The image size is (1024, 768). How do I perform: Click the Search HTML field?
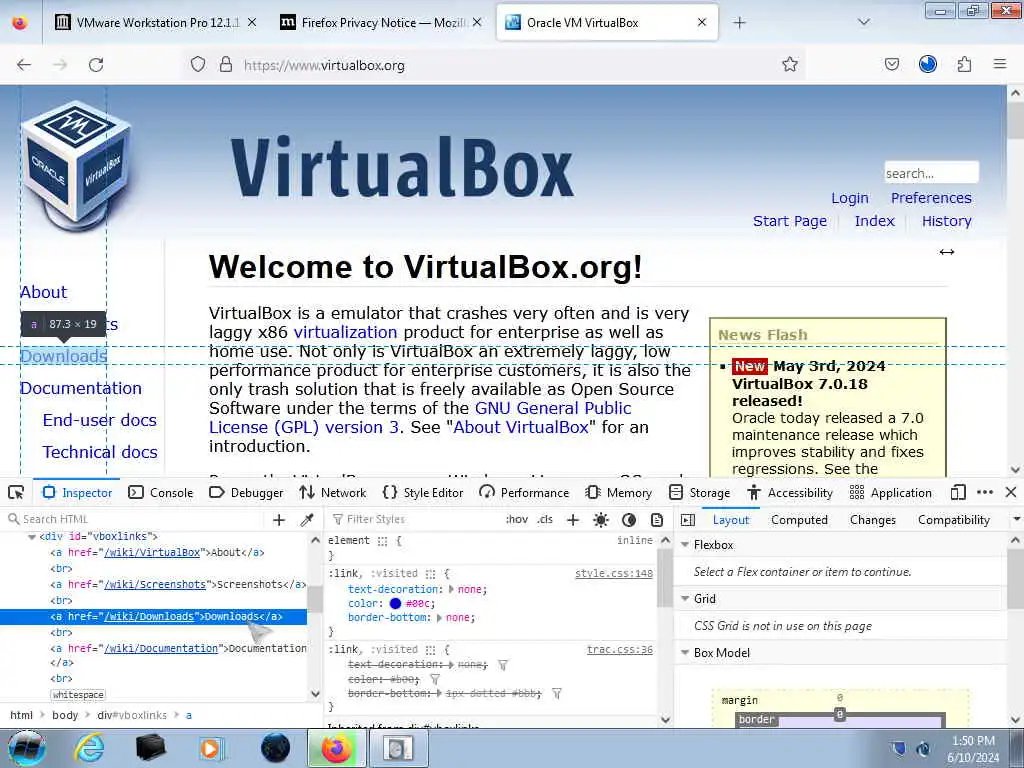click(x=134, y=519)
